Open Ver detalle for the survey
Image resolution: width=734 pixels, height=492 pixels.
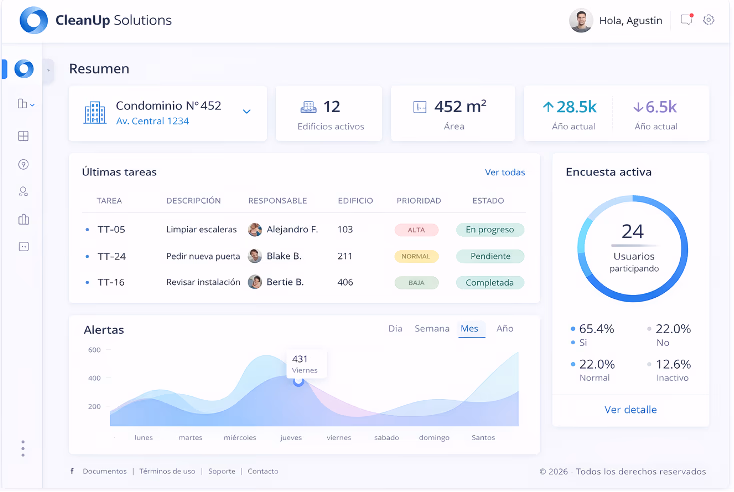coord(630,409)
